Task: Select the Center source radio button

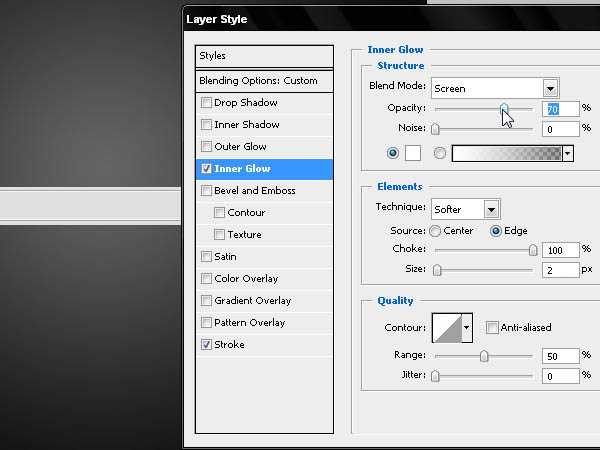Action: [x=435, y=231]
